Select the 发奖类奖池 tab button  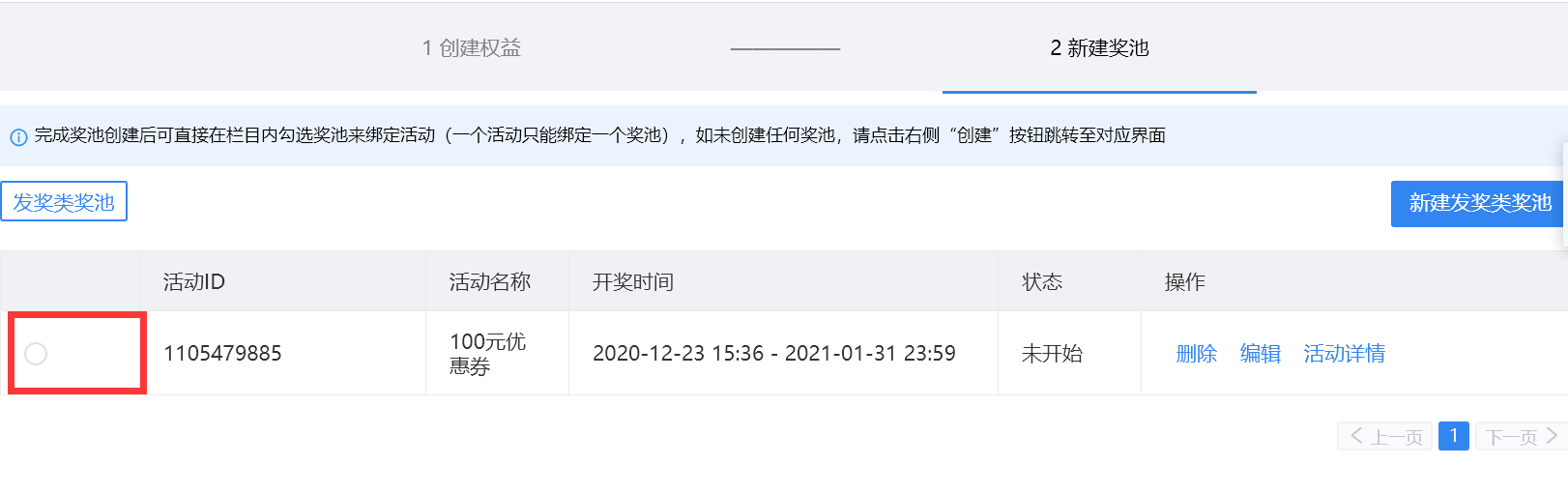(x=64, y=201)
